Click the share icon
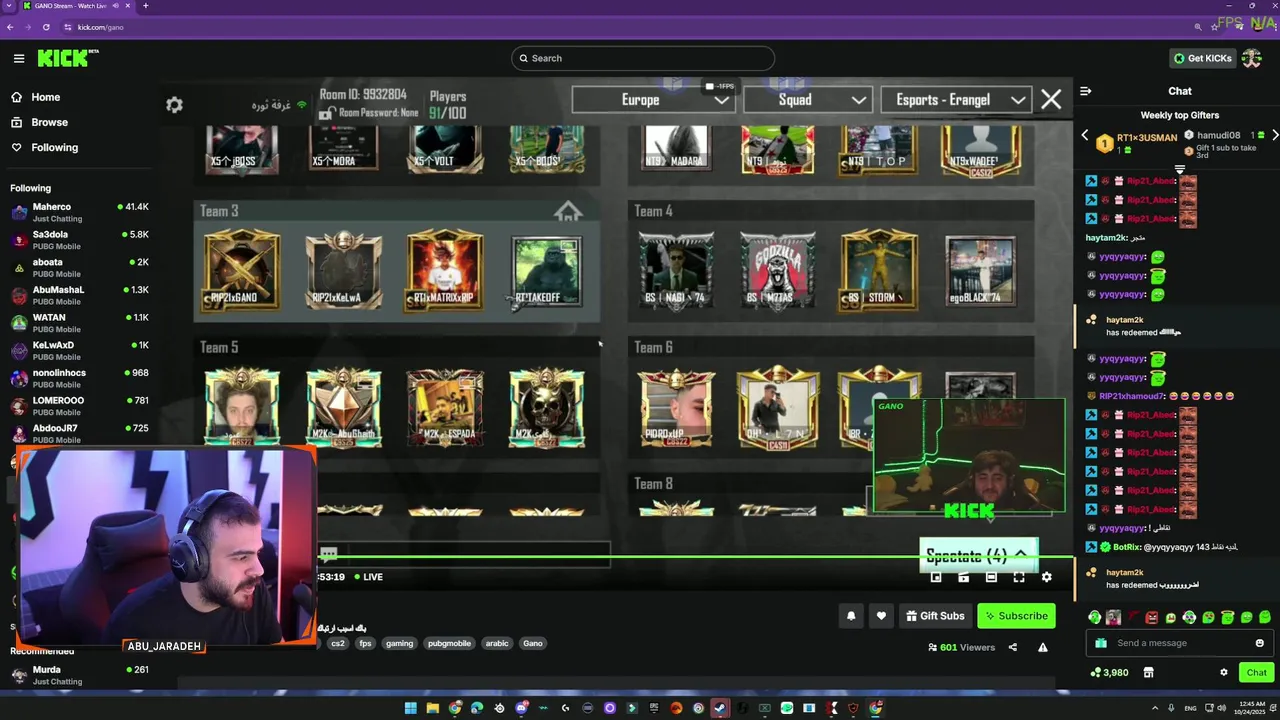The image size is (1280, 720). (x=1012, y=647)
